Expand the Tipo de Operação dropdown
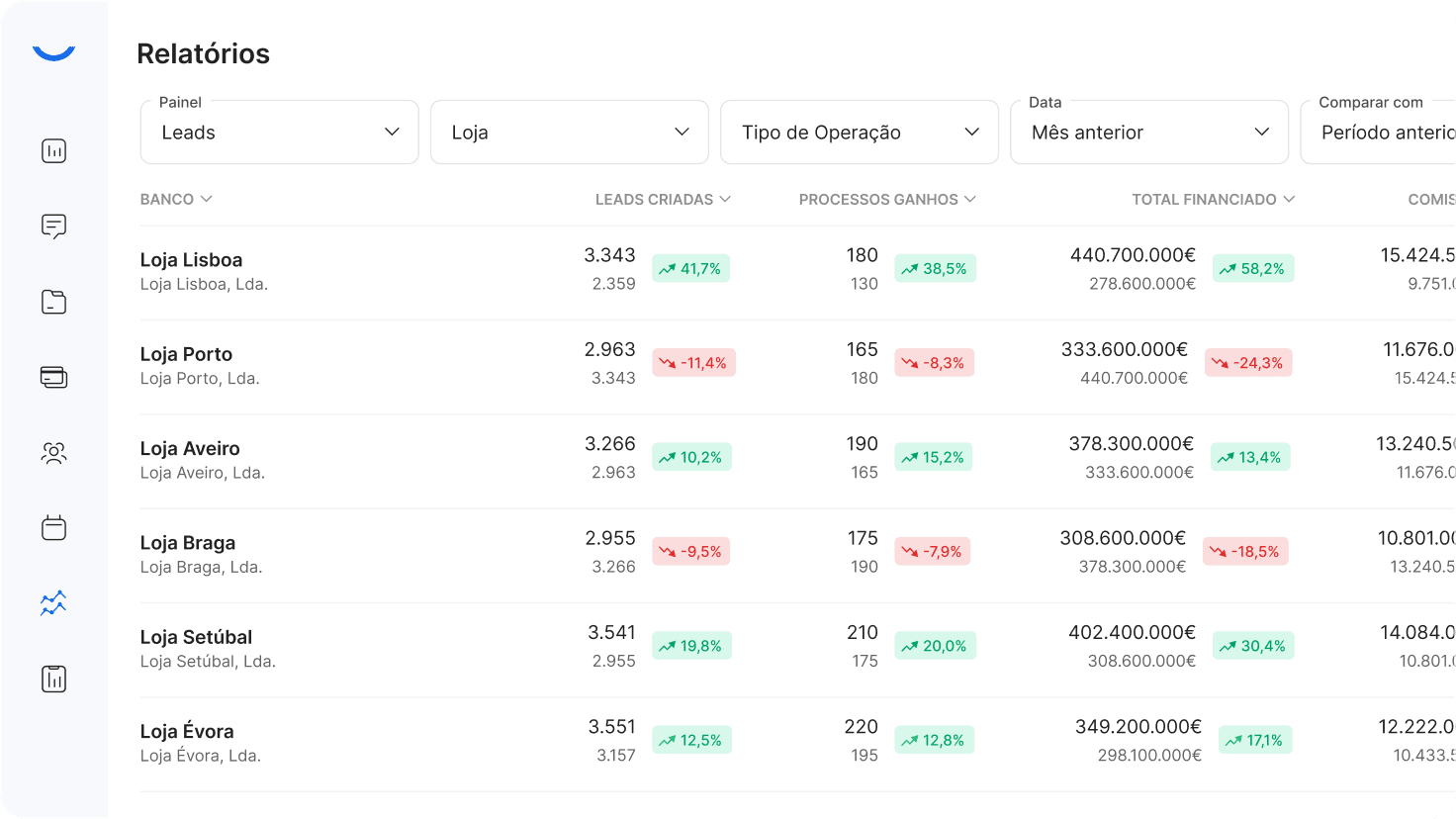Screen dimensions: 1456x819 [x=859, y=133]
